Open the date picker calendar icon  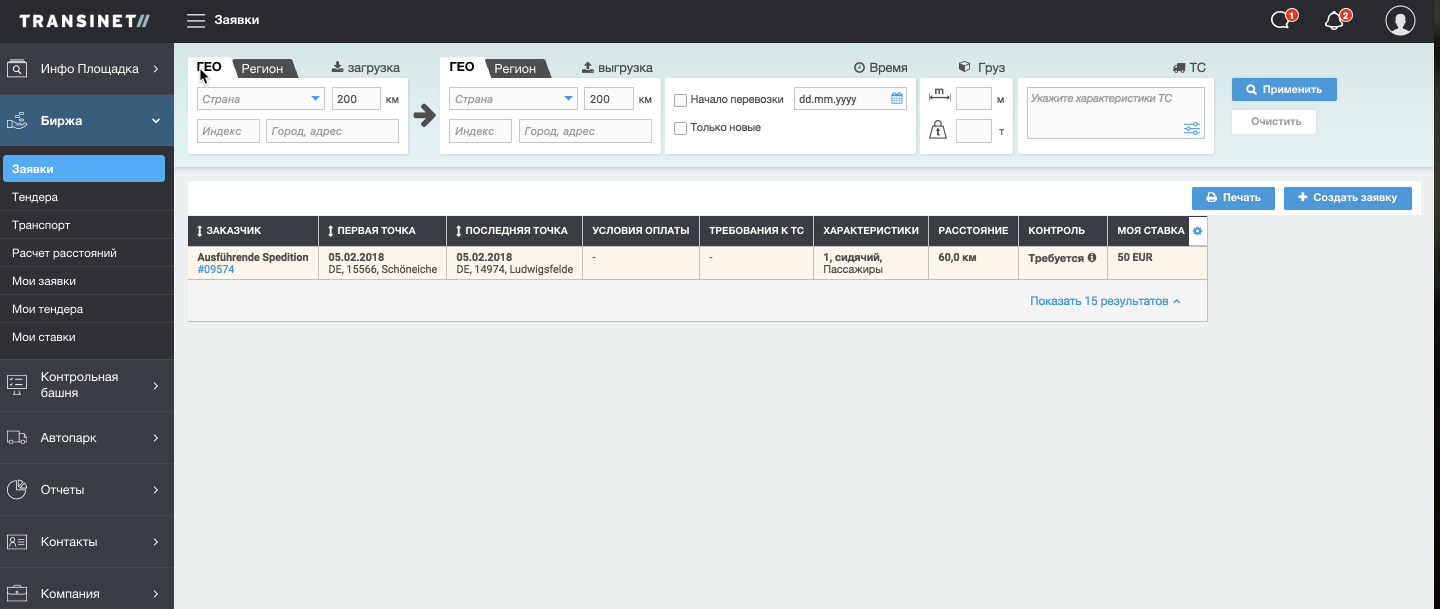[x=897, y=99]
